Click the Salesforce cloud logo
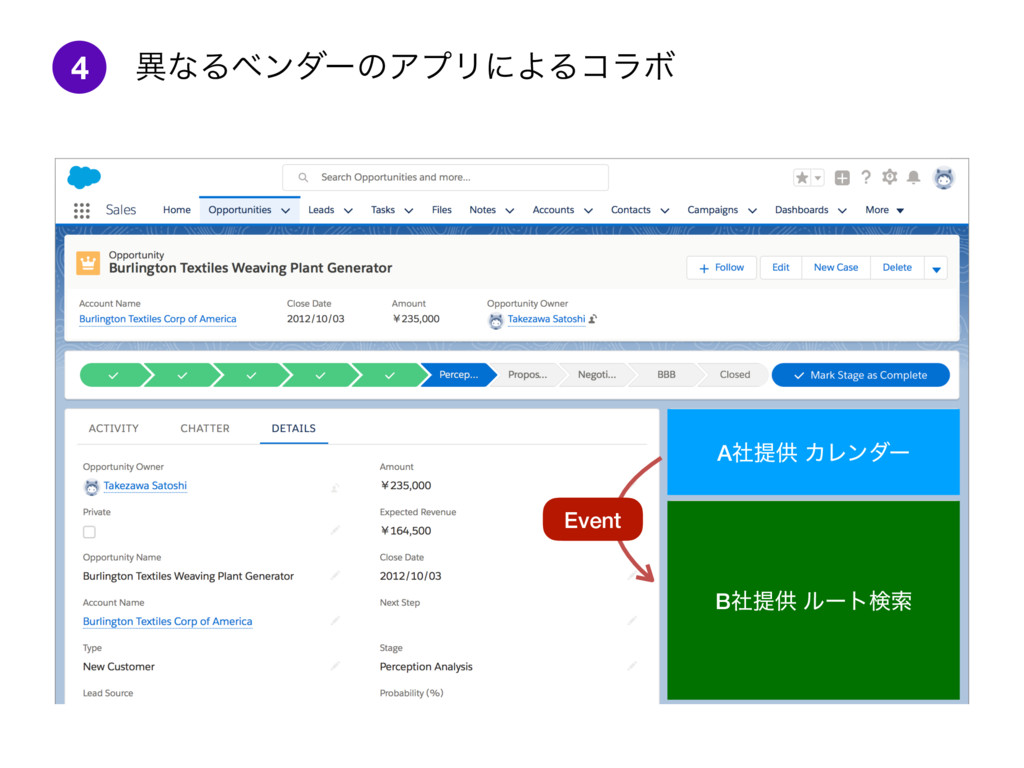The image size is (1024, 768). (x=84, y=177)
